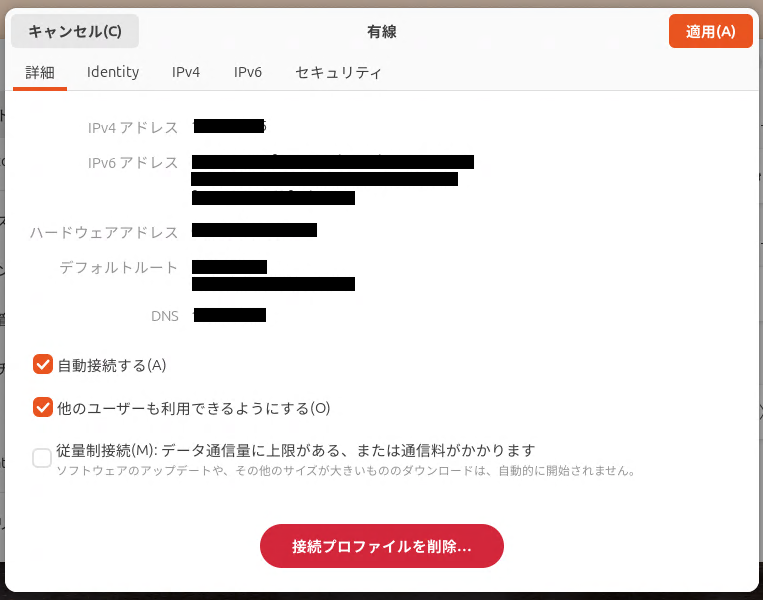Click the IPv6 アドレス label
Image resolution: width=763 pixels, height=600 pixels.
[133, 163]
